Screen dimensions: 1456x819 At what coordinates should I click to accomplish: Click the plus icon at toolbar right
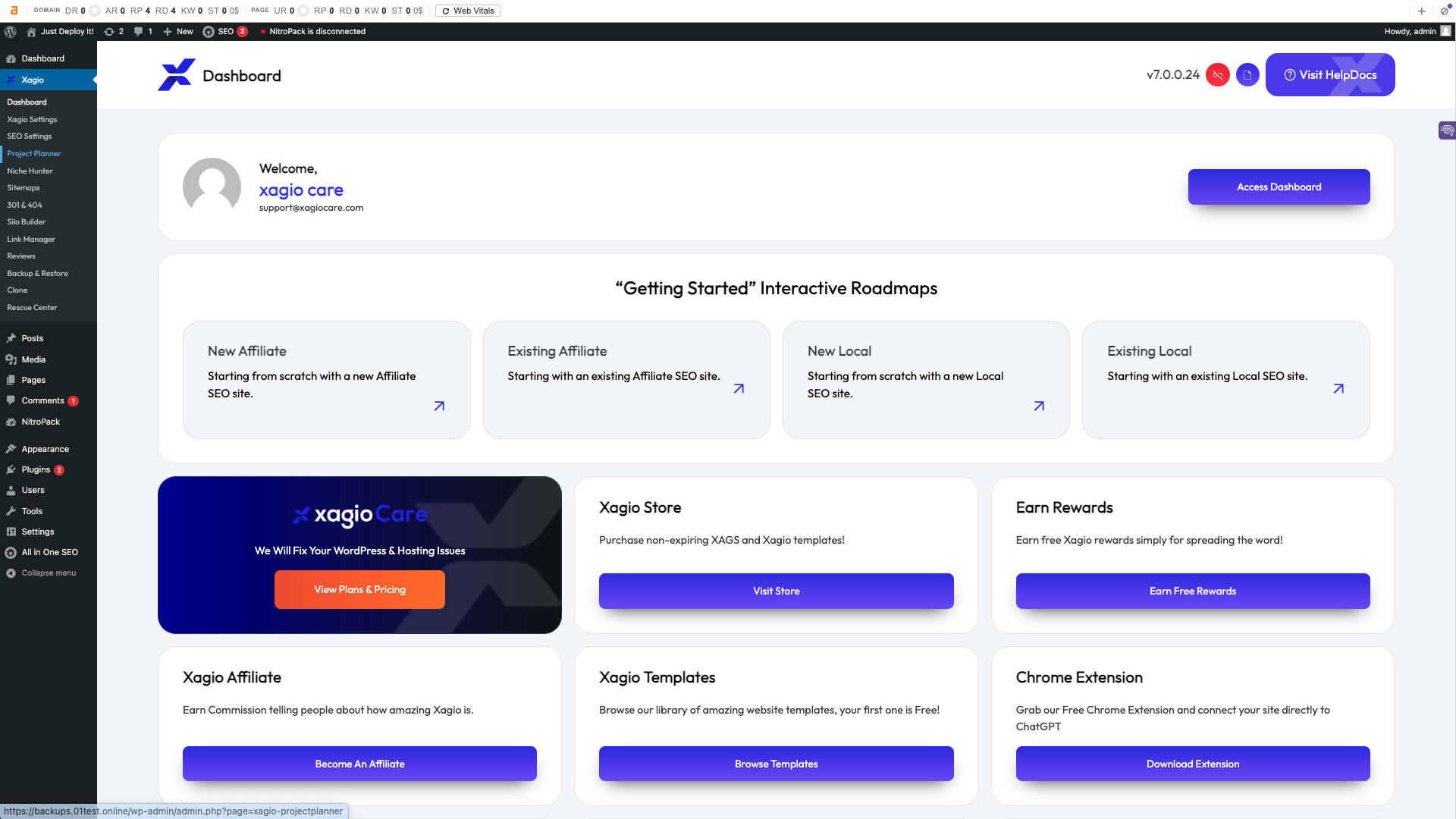pyautogui.click(x=1422, y=11)
